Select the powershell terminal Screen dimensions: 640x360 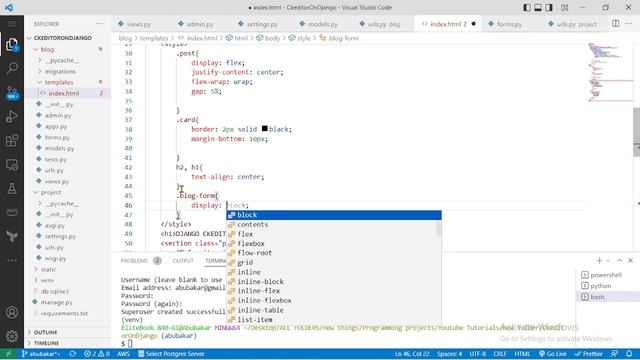coord(607,275)
